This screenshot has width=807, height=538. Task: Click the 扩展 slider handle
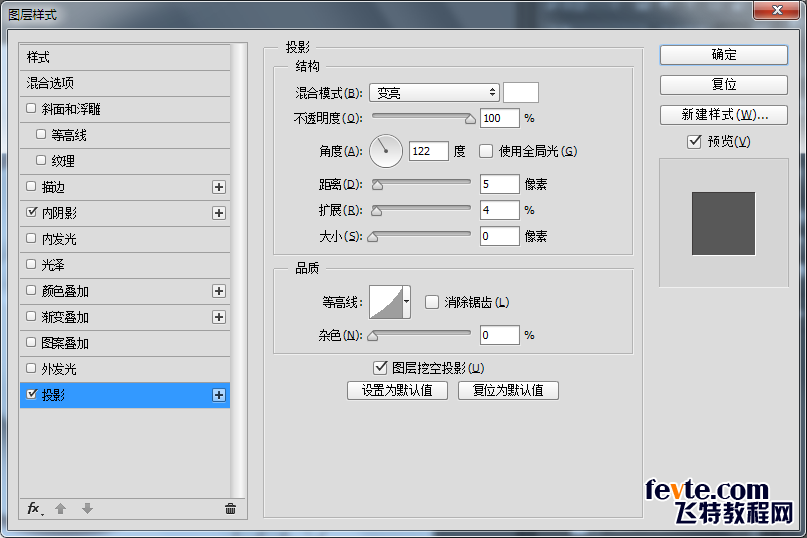click(376, 211)
